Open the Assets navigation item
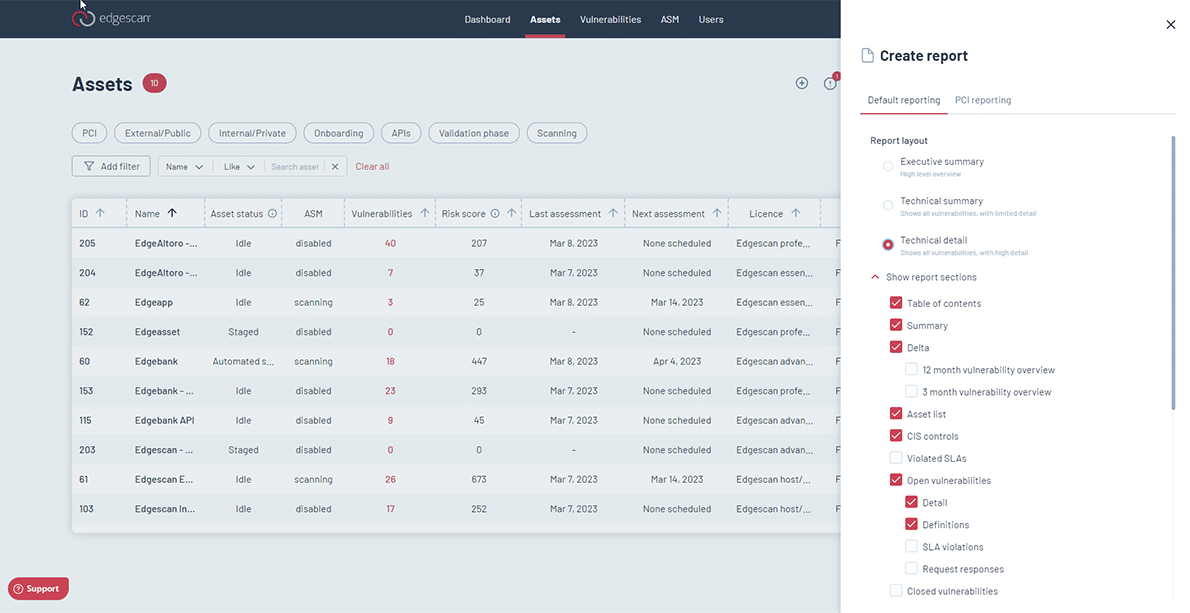Image resolution: width=1190 pixels, height=613 pixels. point(545,19)
